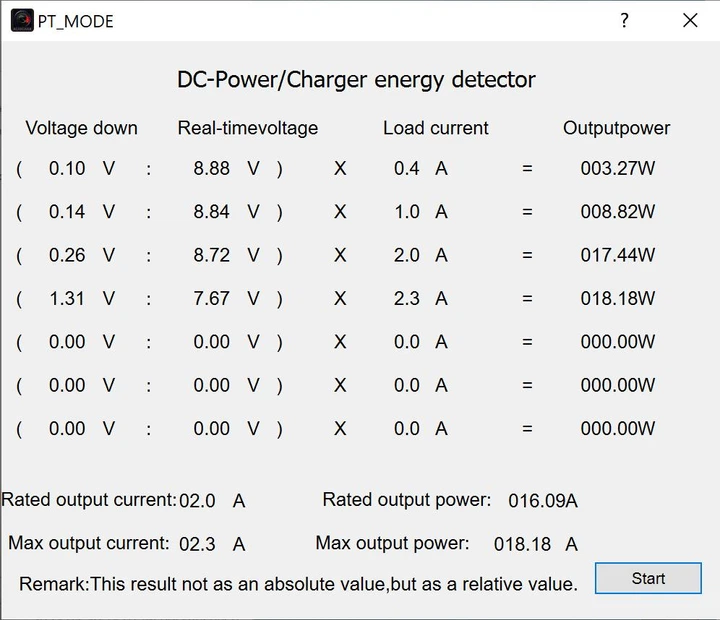Click the max output power value 018.18
The image size is (720, 620).
522,544
